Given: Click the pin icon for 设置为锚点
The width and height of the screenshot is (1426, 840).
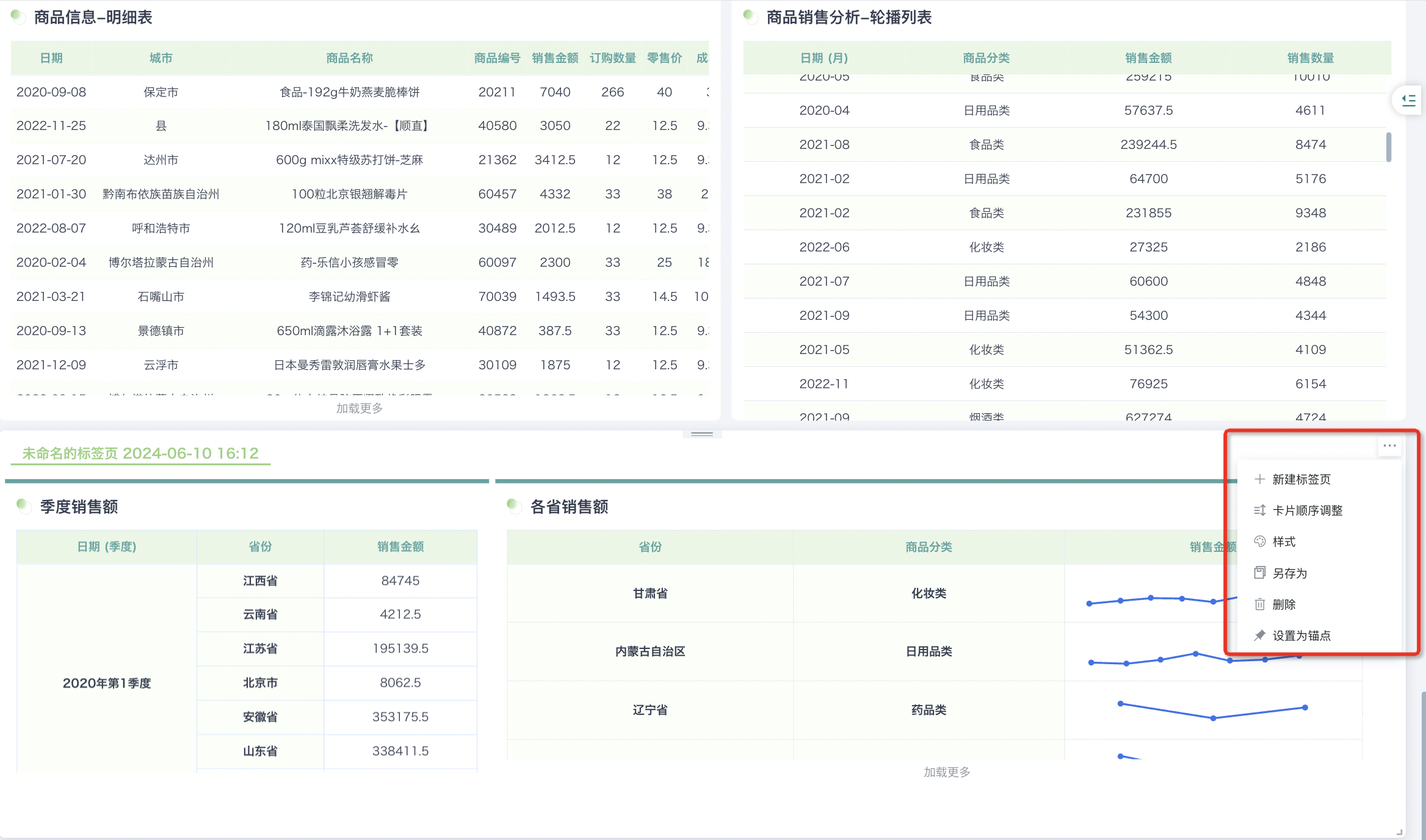Looking at the screenshot, I should click(1259, 635).
